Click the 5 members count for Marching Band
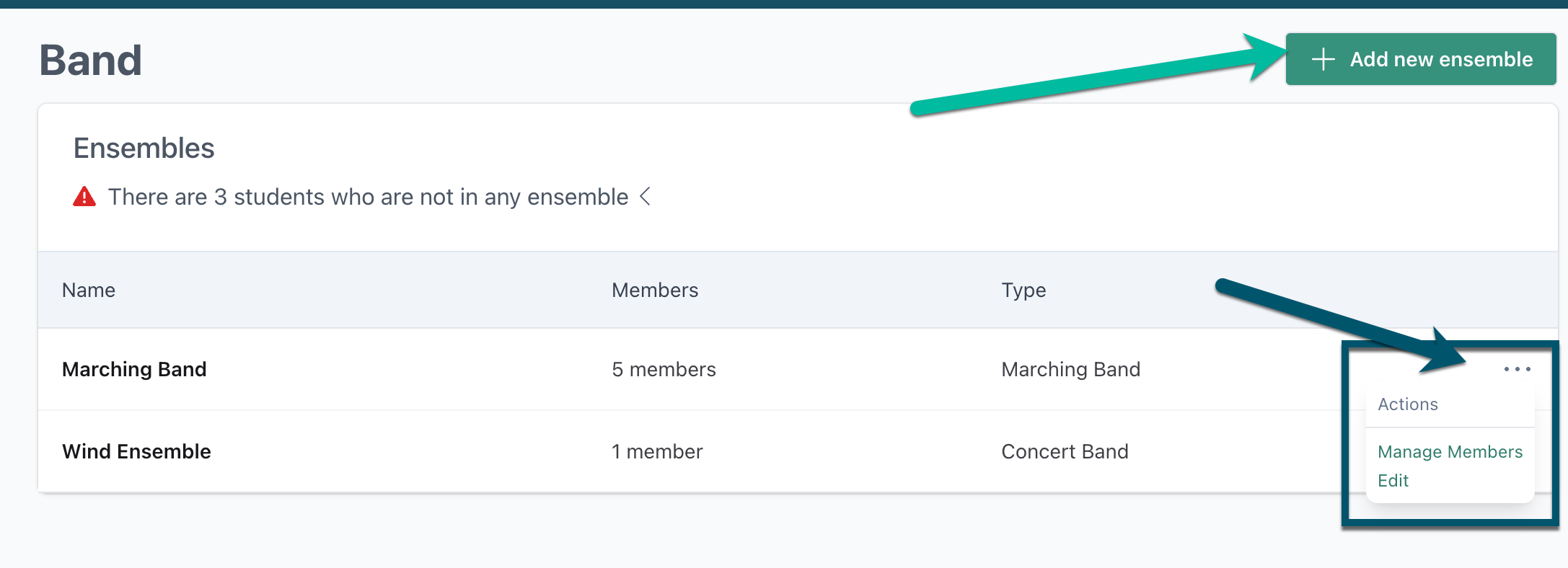 coord(664,369)
